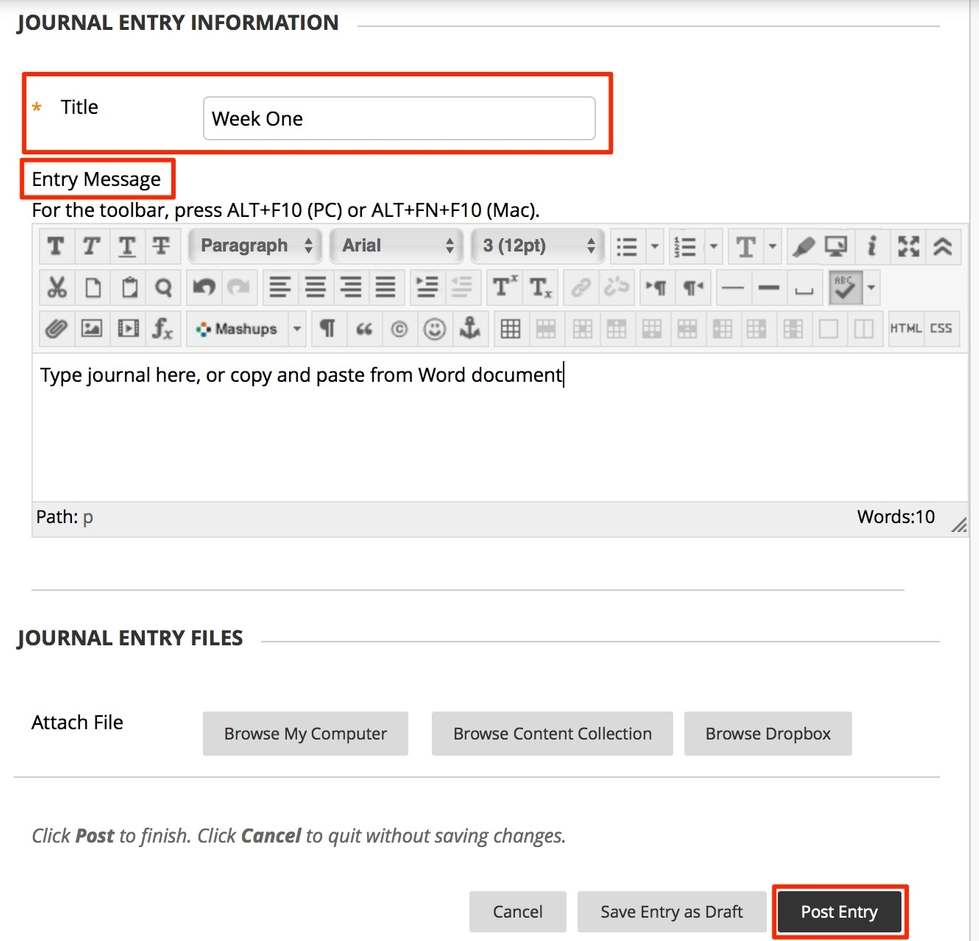979x941 pixels.
Task: Click the scissors cut icon
Action: coord(56,288)
